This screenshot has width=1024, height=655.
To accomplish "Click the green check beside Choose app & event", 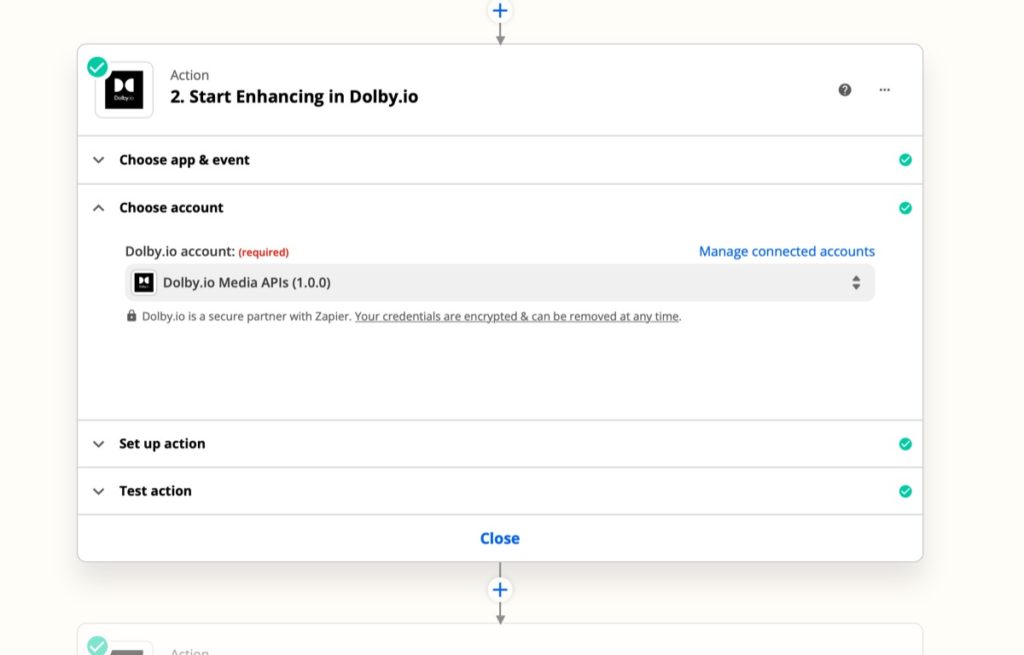I will 905,160.
